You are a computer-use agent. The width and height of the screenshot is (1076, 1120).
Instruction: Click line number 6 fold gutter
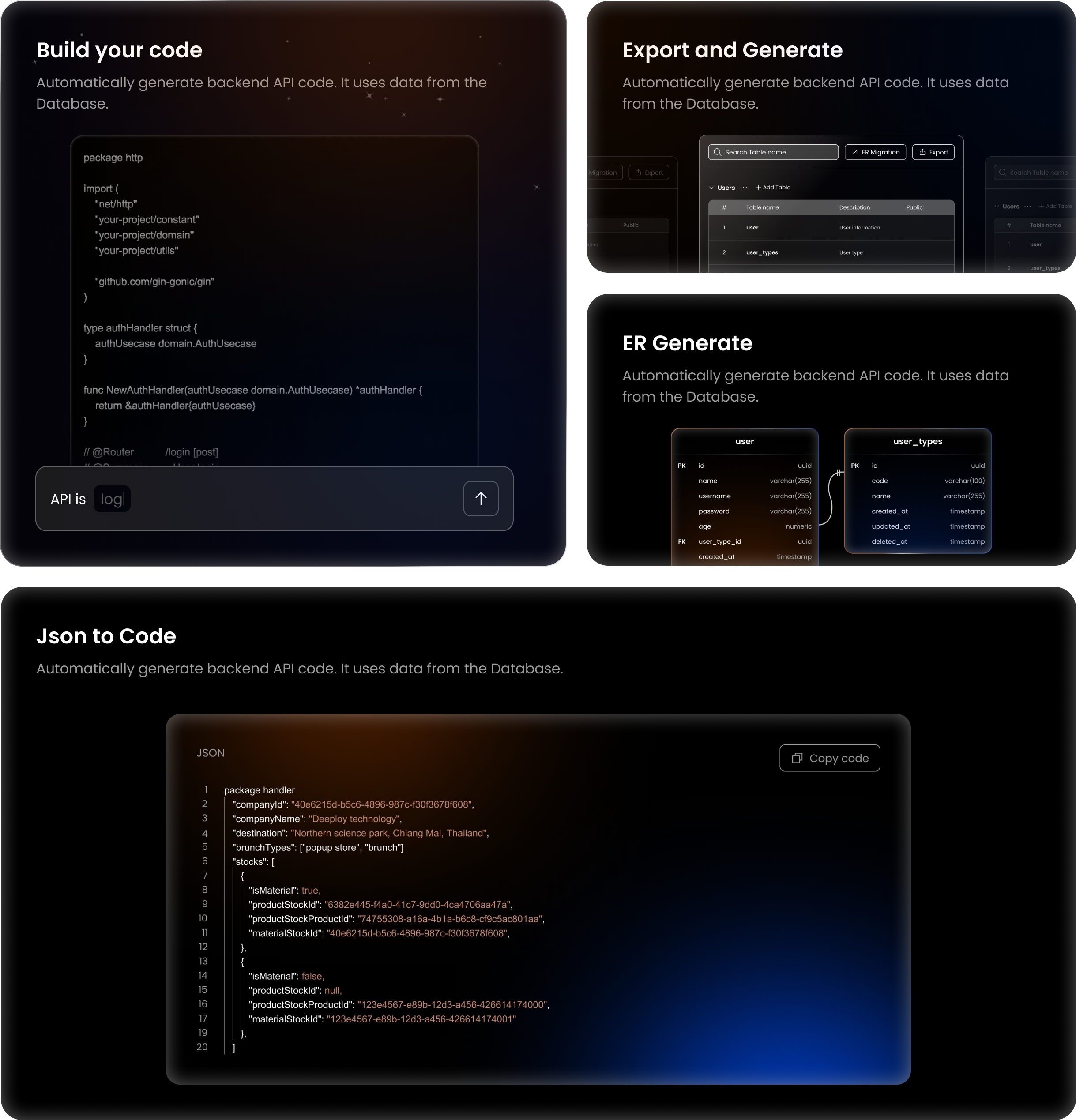click(205, 861)
